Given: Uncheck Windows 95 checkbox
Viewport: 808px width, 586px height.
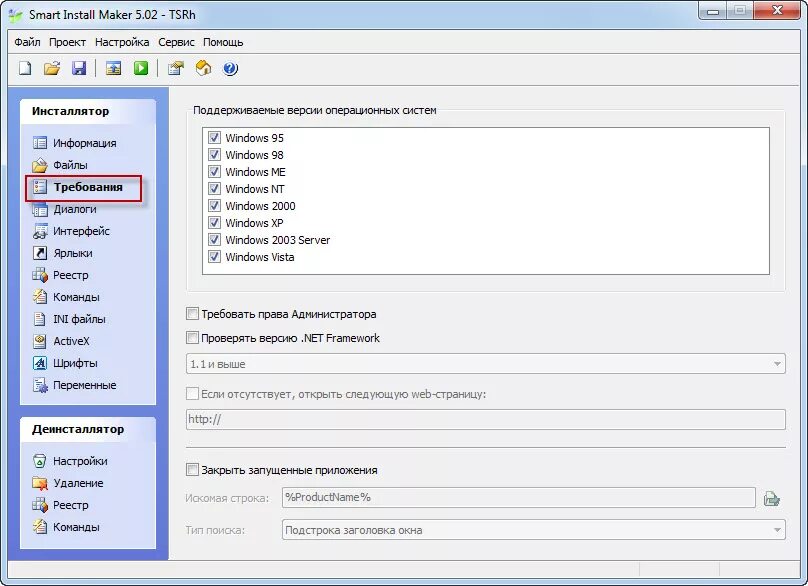Looking at the screenshot, I should pyautogui.click(x=214, y=138).
